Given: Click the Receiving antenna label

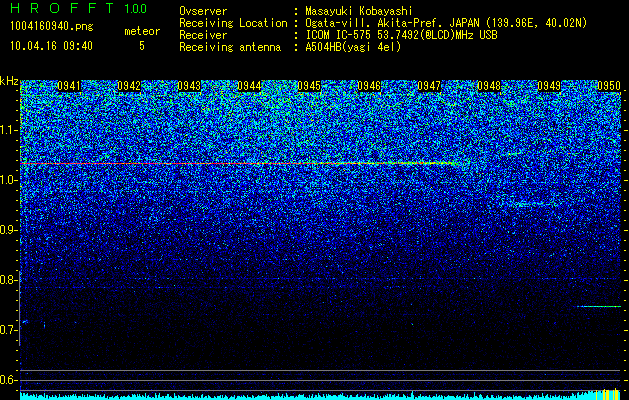Looking at the screenshot, I should (230, 47).
